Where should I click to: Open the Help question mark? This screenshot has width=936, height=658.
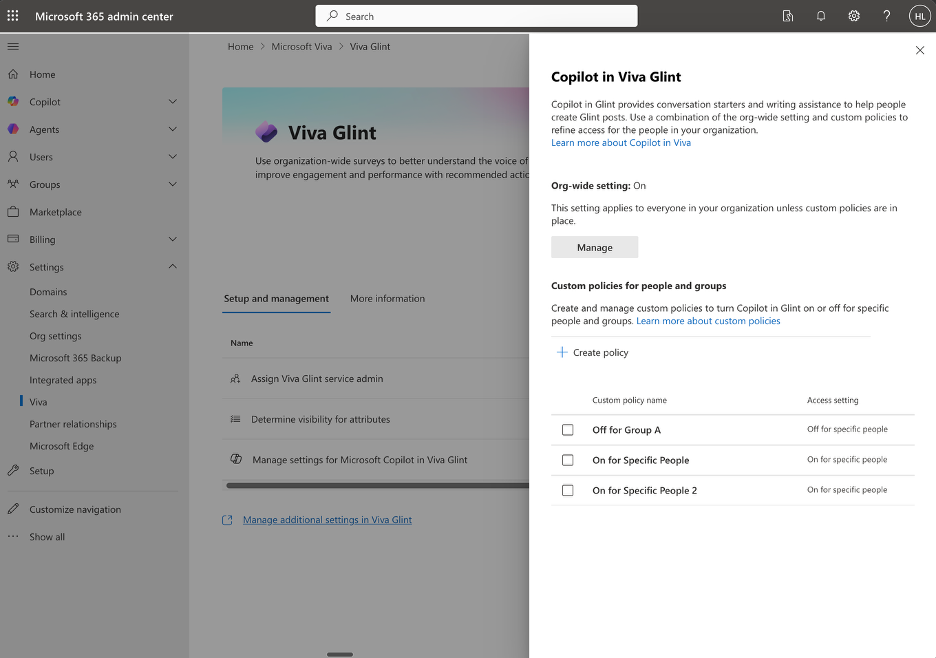click(886, 15)
